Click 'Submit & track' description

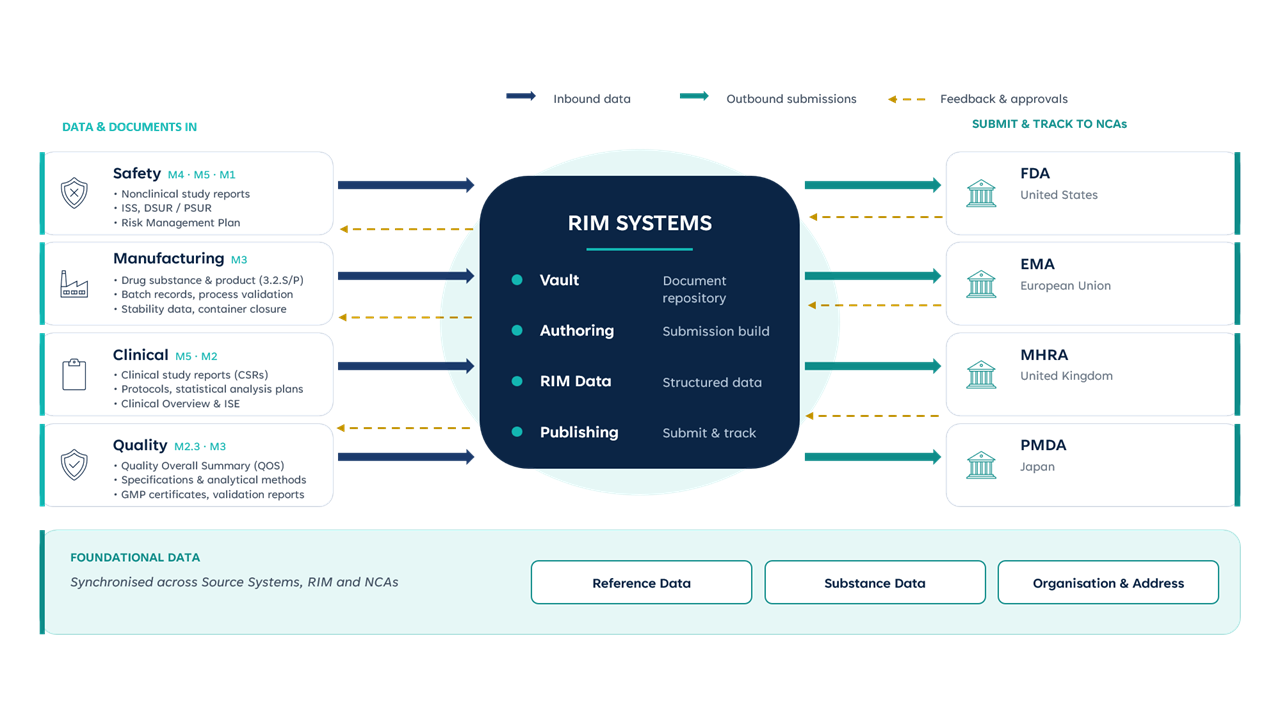[x=709, y=433]
